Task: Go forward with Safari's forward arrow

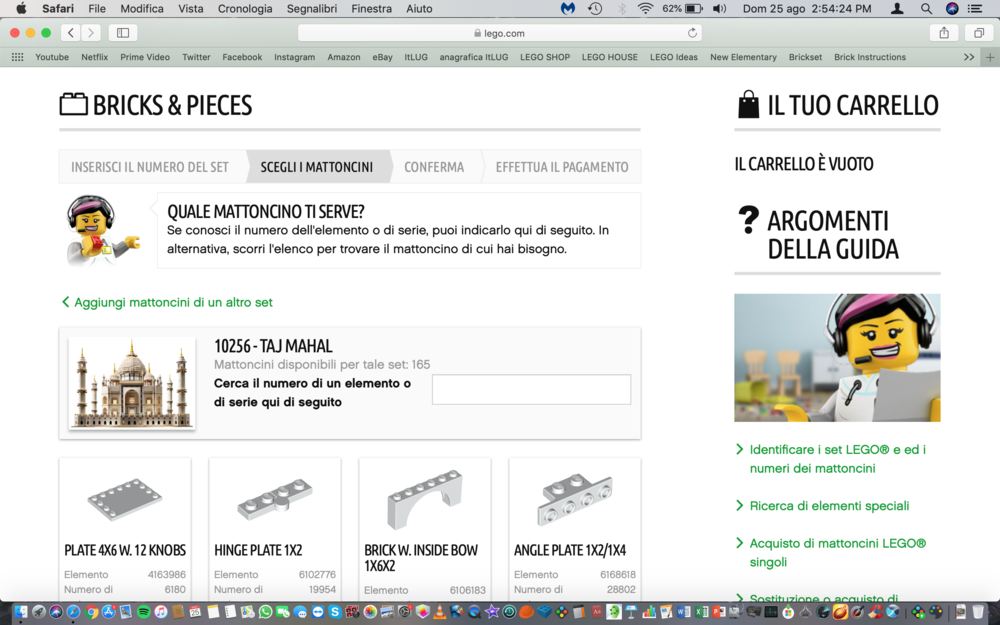Action: tap(91, 33)
